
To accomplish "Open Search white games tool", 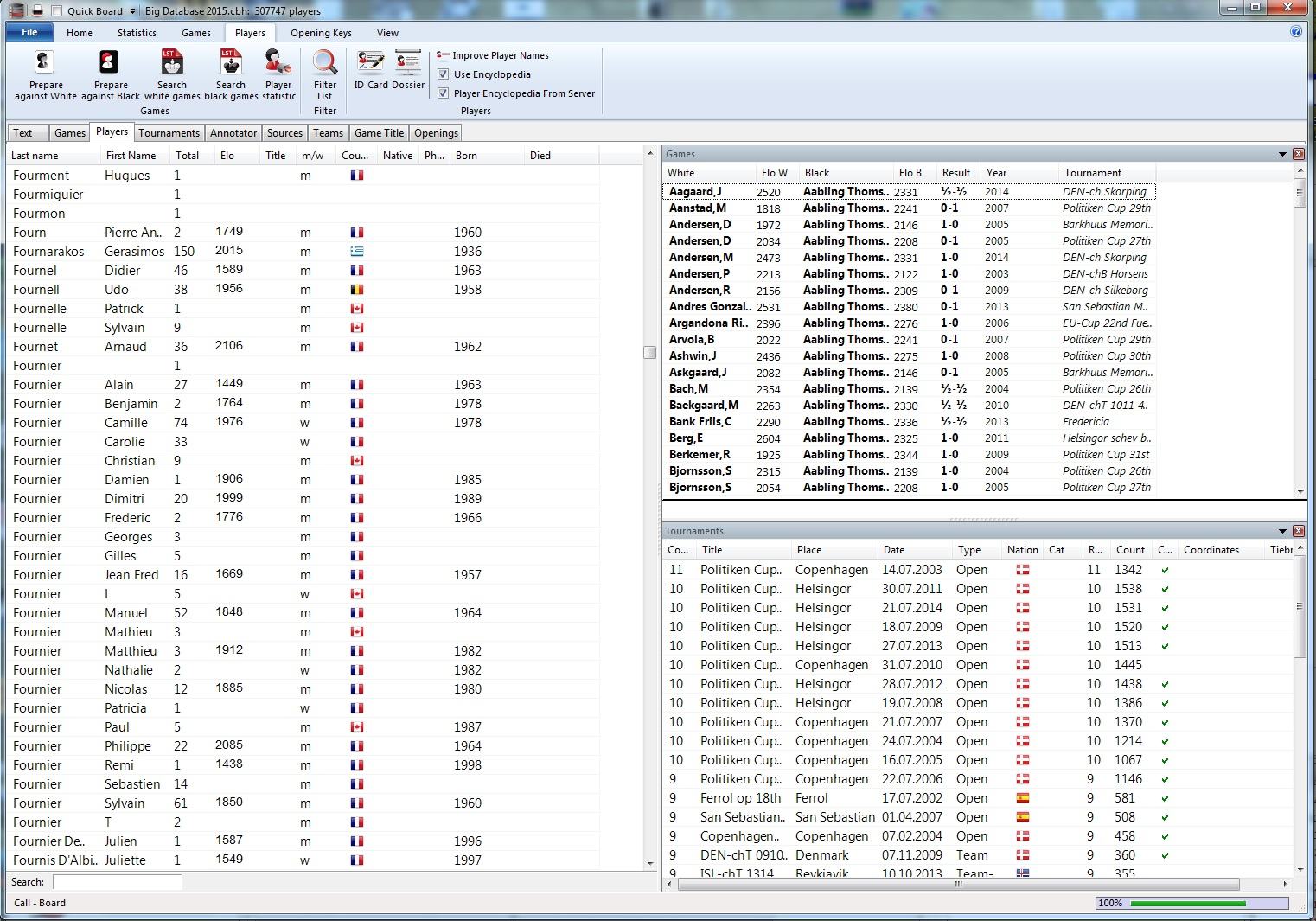I will (x=172, y=63).
